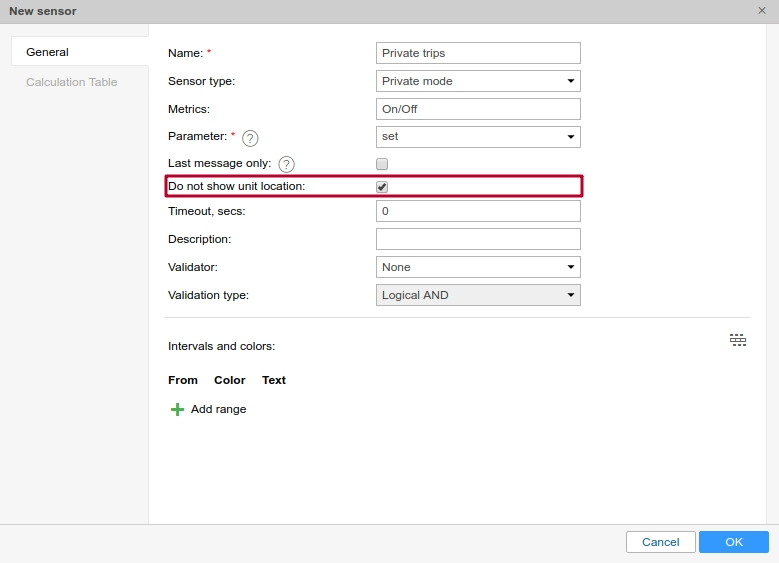Image resolution: width=779 pixels, height=563 pixels.
Task: Click the green plus Add range icon
Action: point(177,409)
